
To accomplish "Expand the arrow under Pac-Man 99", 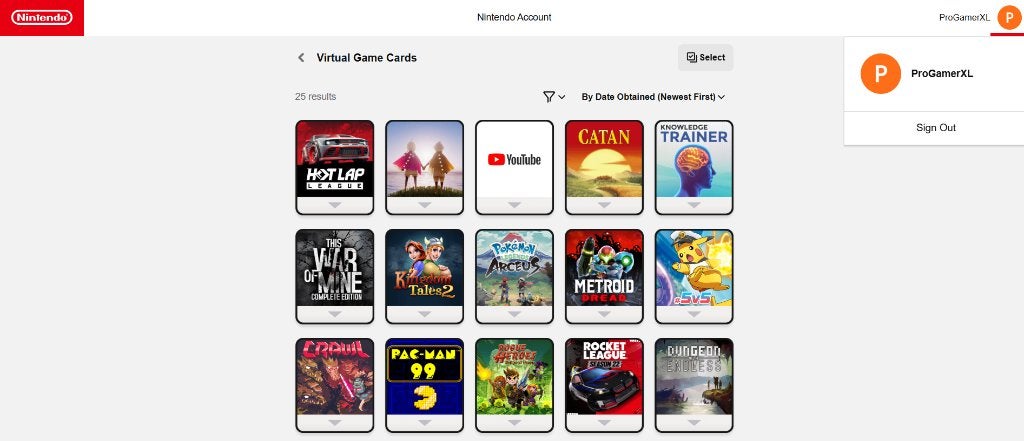I will 424,423.
